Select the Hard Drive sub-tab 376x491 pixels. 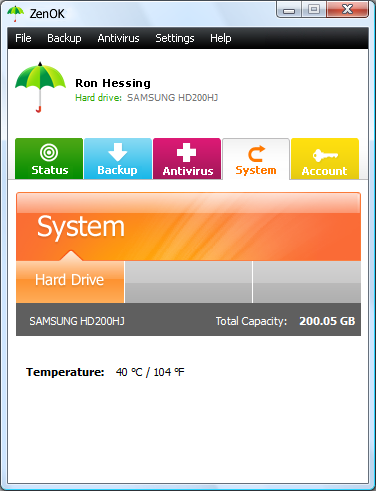pyautogui.click(x=70, y=282)
